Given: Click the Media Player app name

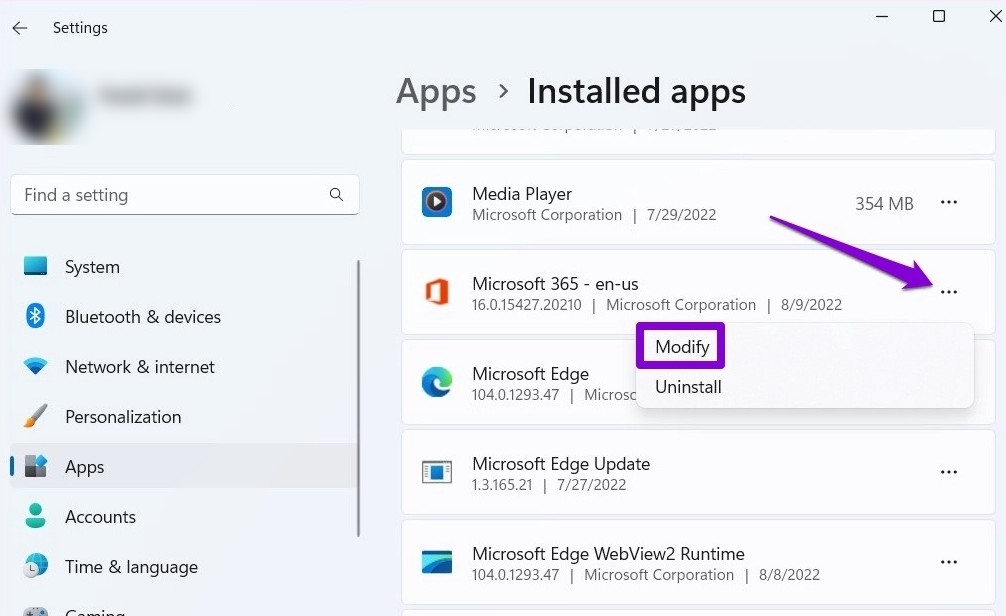Looking at the screenshot, I should (522, 194).
